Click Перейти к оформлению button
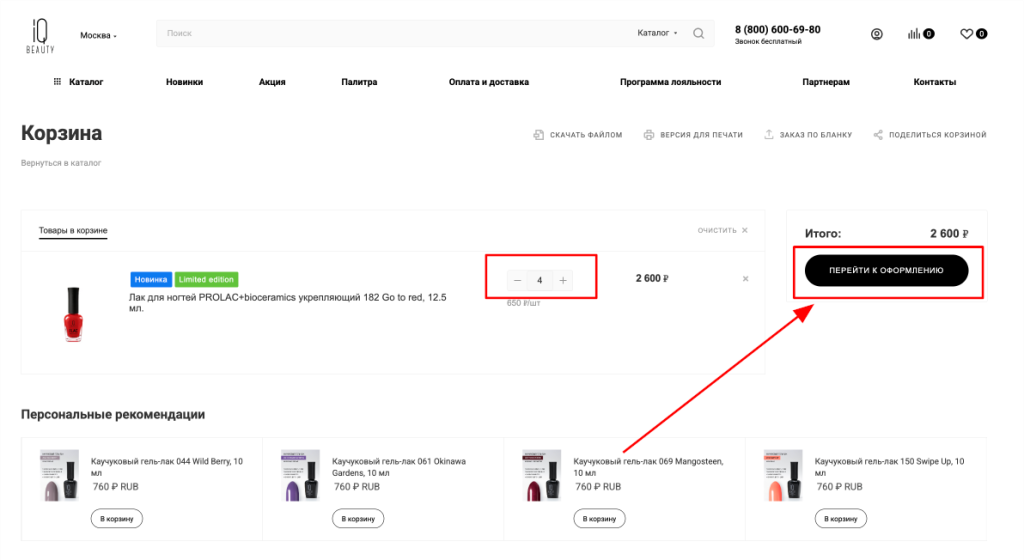The height and width of the screenshot is (560, 1024). (886, 270)
